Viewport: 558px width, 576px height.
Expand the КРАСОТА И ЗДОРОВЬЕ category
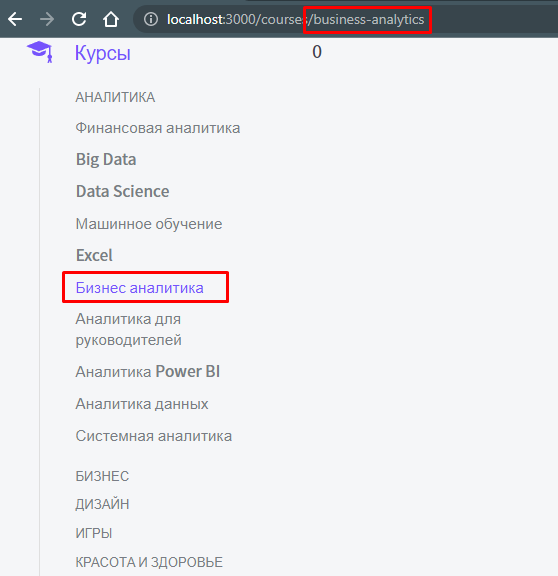pos(149,562)
